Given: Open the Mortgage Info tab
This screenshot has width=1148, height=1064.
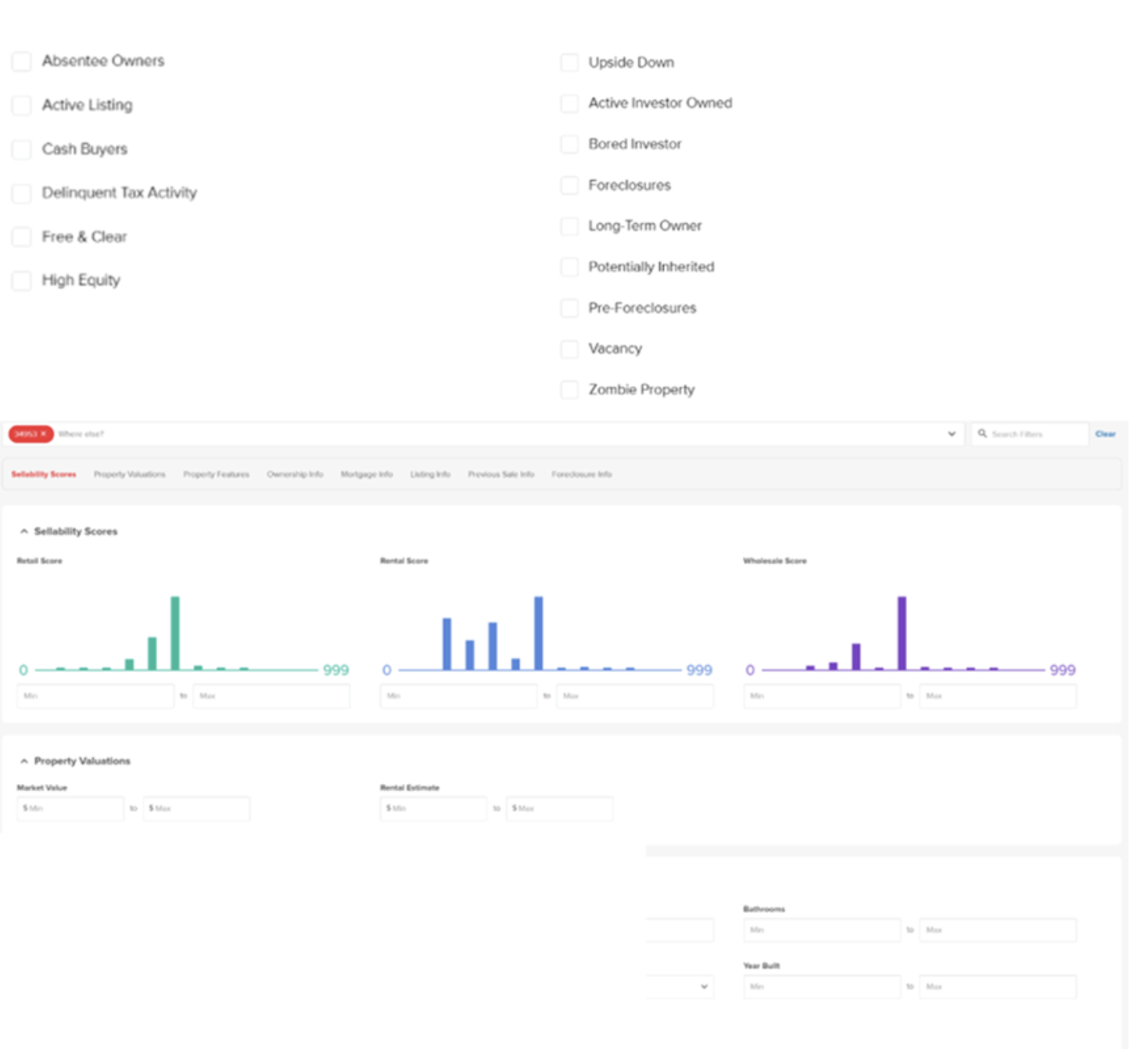Looking at the screenshot, I should click(367, 474).
